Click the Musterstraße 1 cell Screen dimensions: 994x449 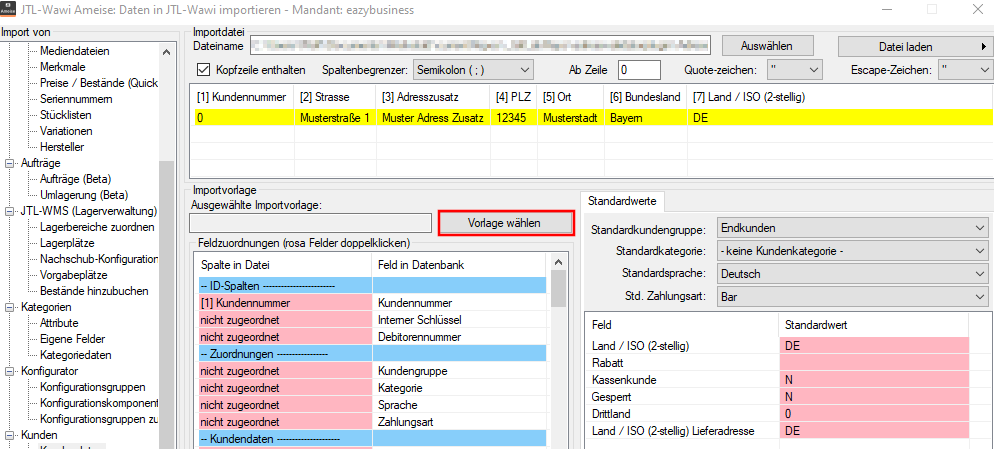tap(335, 118)
